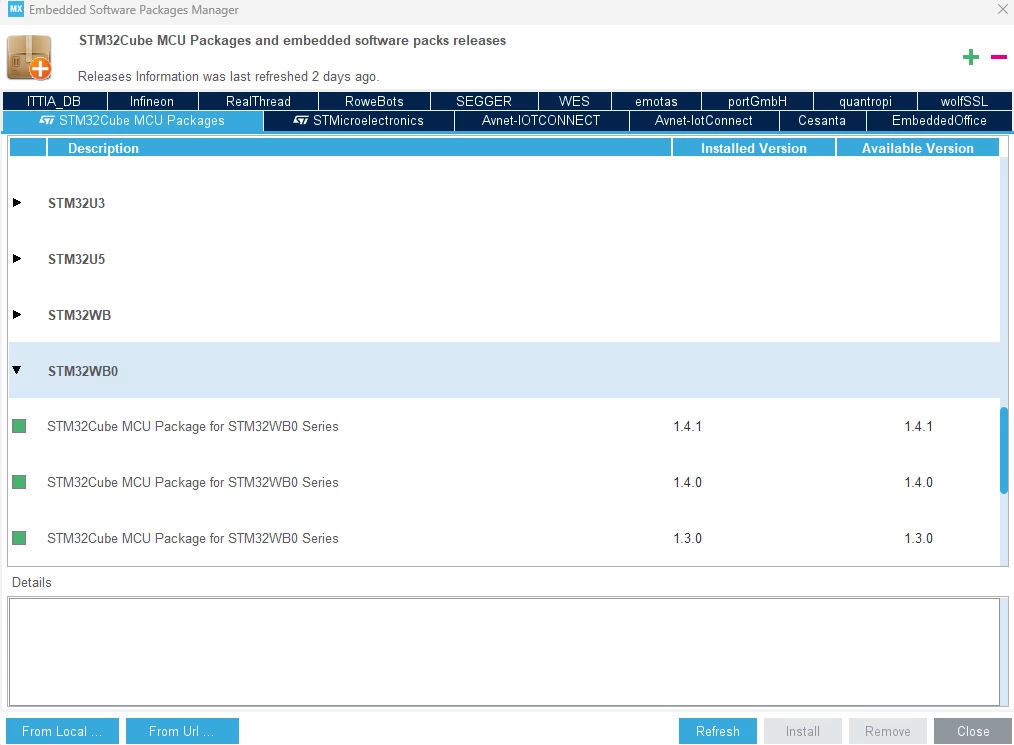Click the MX application icon in title bar

pos(16,9)
